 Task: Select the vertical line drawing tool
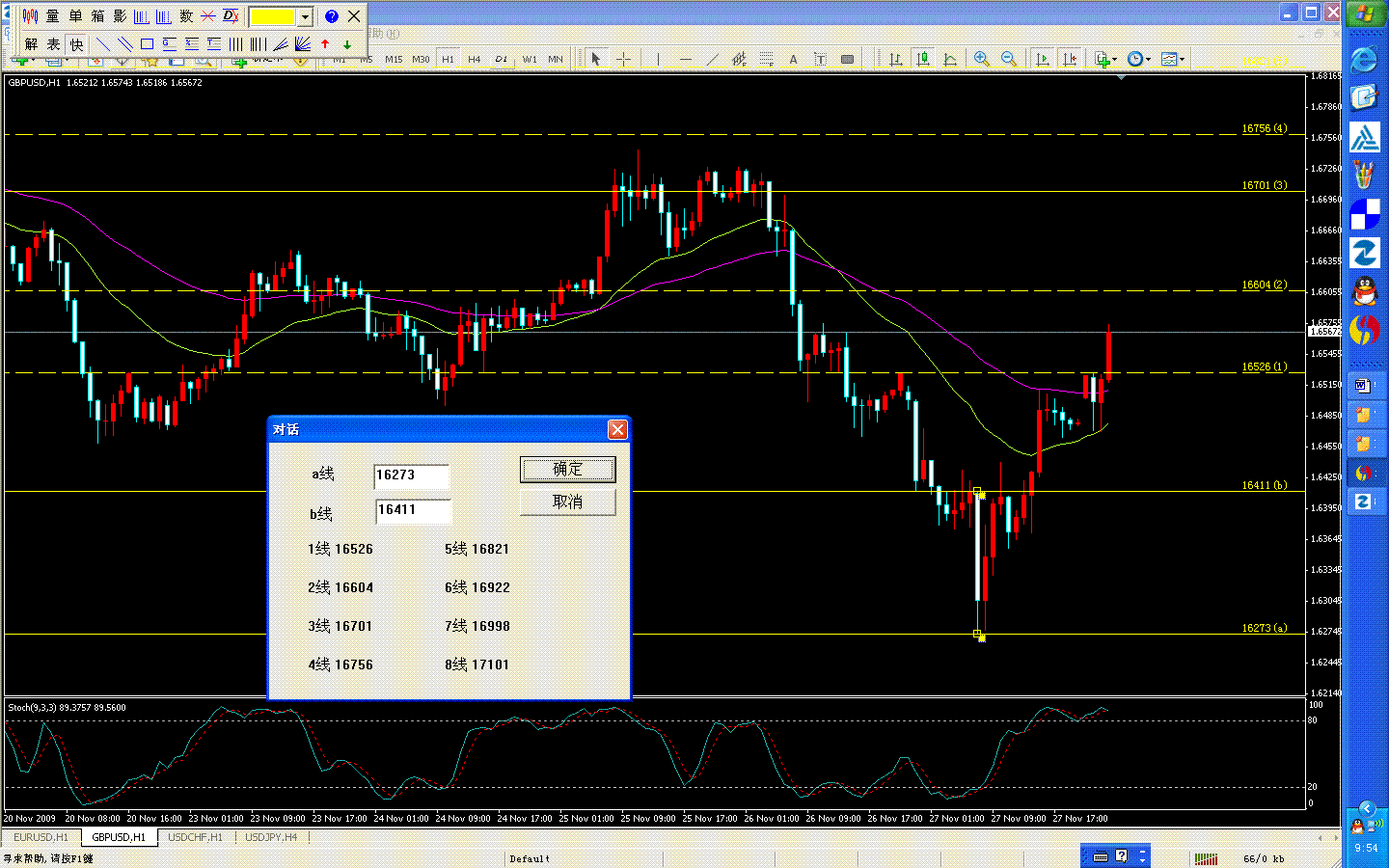[x=658, y=60]
